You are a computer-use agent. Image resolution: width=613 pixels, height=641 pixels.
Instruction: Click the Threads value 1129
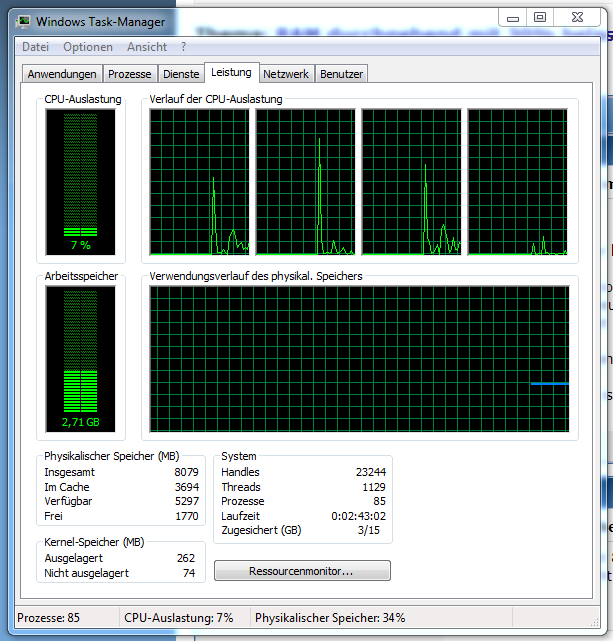click(x=374, y=487)
